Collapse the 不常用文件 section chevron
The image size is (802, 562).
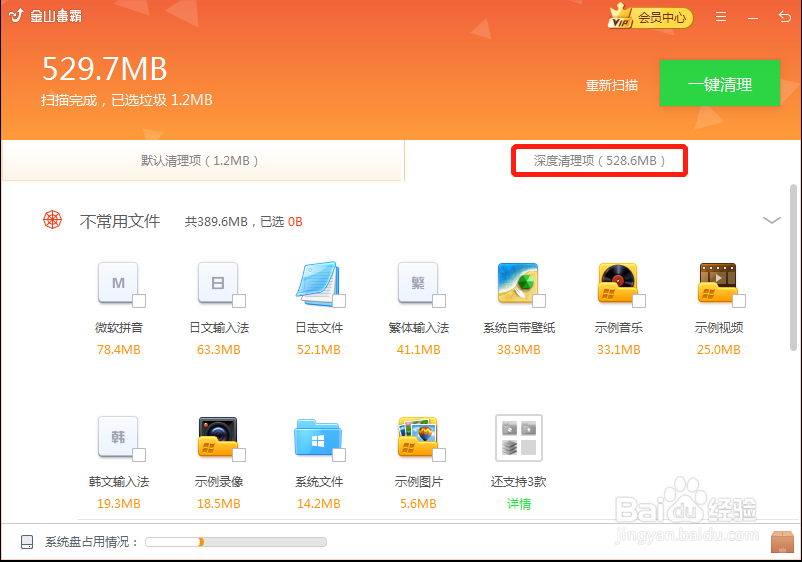771,220
